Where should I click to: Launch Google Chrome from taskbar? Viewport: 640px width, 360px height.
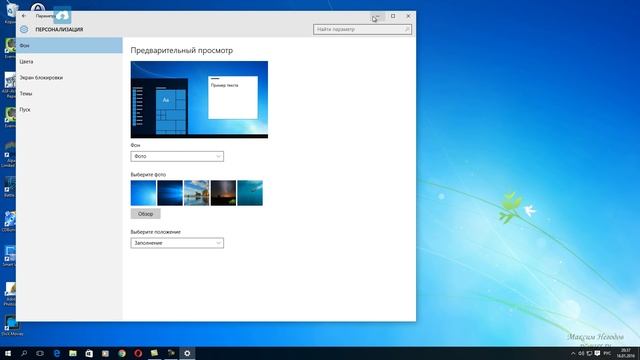122,353
